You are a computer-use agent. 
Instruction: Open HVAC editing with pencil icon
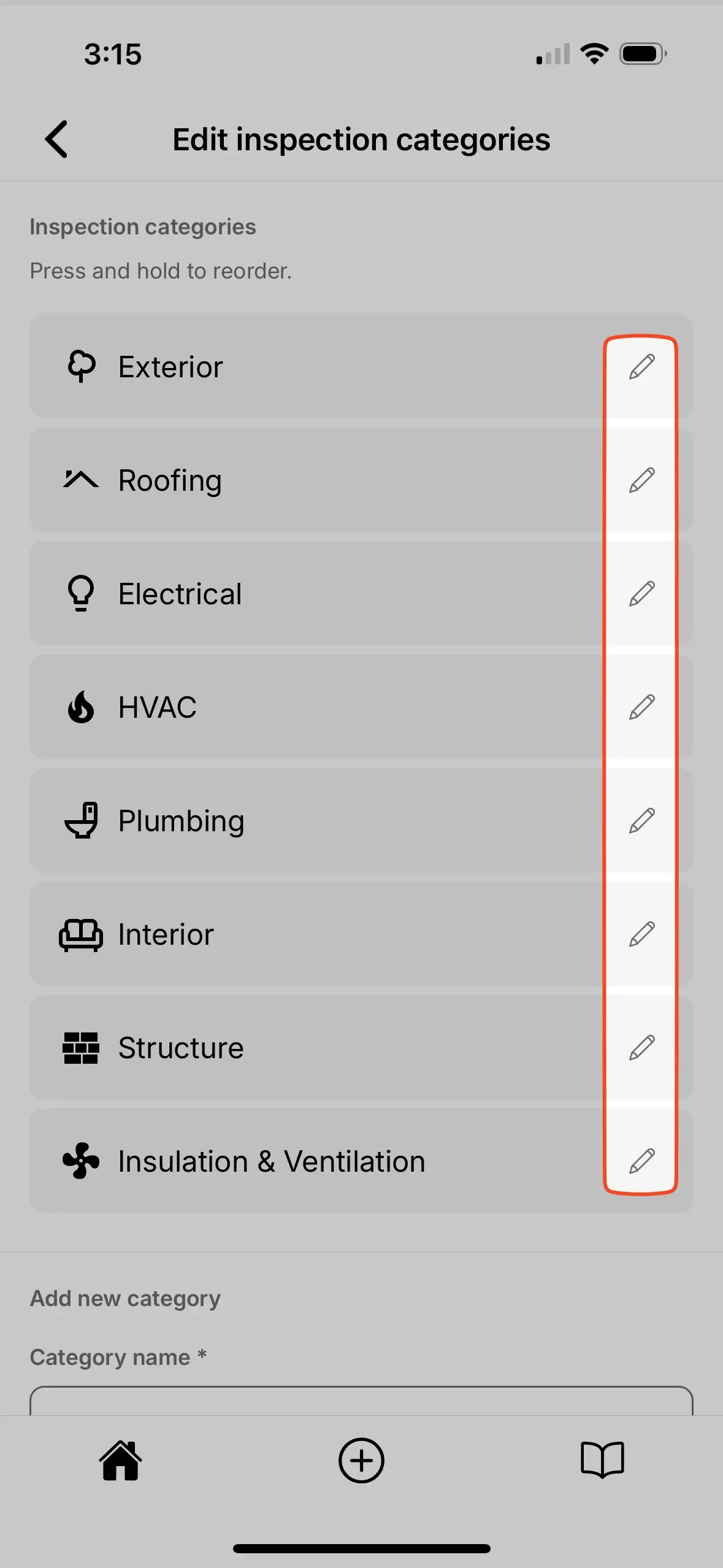[641, 707]
